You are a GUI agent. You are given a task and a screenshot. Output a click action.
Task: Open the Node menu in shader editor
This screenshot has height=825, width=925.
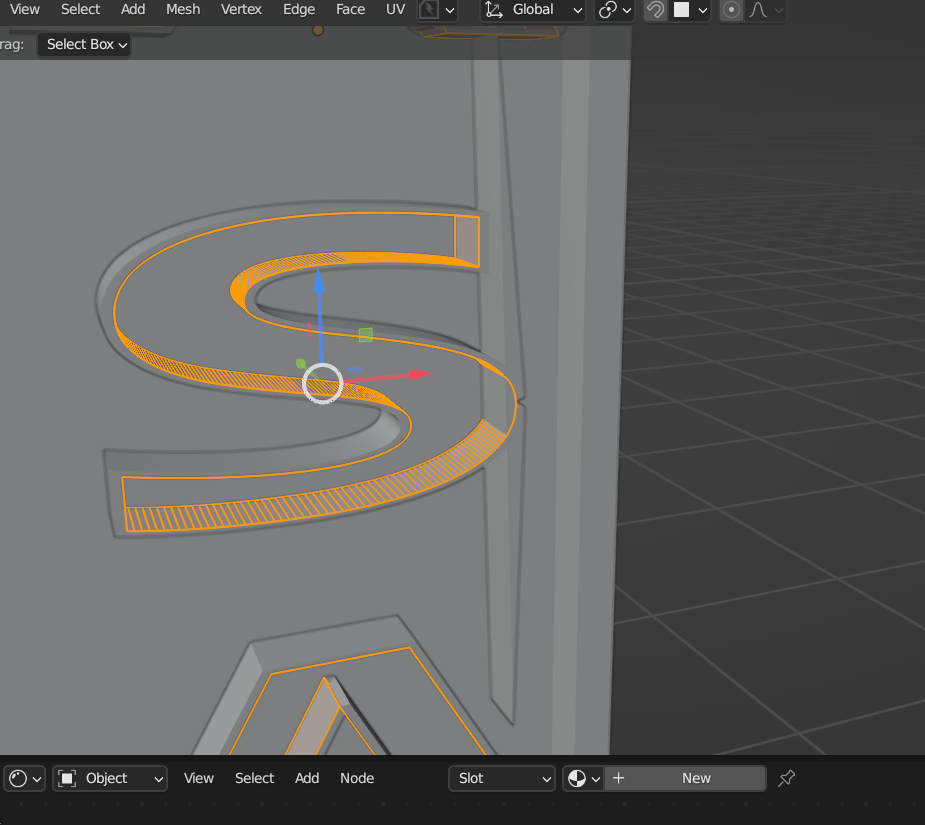[x=357, y=778]
